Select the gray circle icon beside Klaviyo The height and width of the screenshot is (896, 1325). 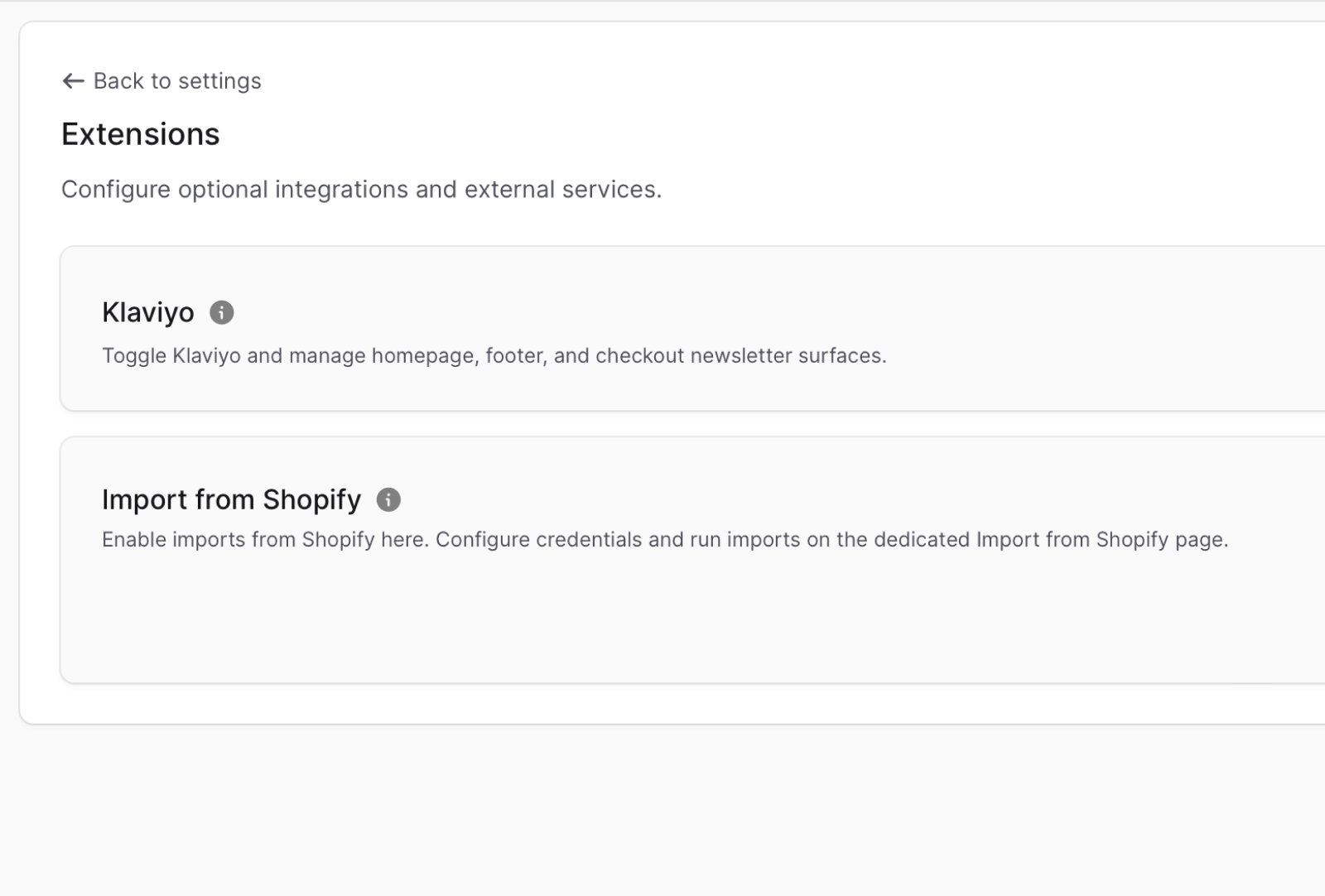tap(222, 312)
